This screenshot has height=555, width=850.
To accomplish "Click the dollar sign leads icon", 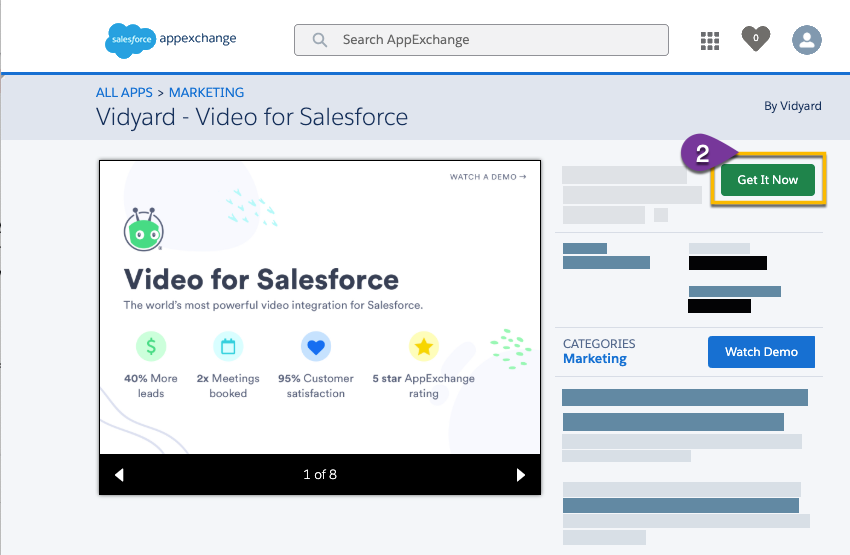I will click(151, 346).
